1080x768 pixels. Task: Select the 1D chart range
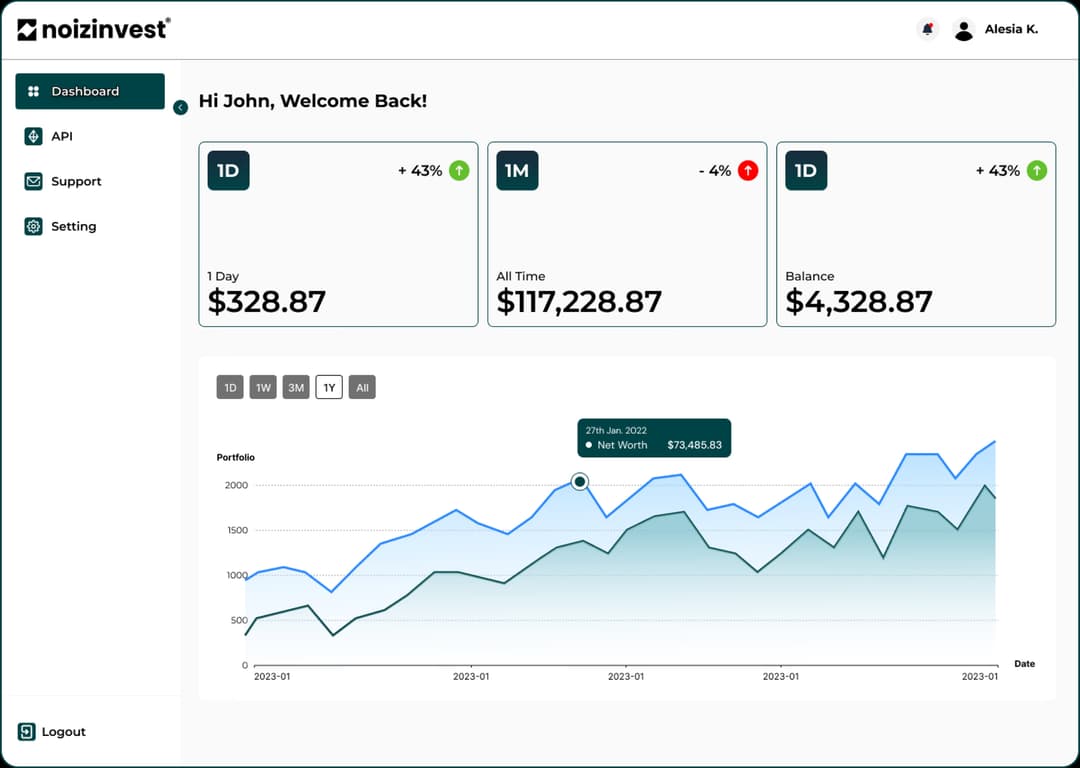[x=230, y=388]
